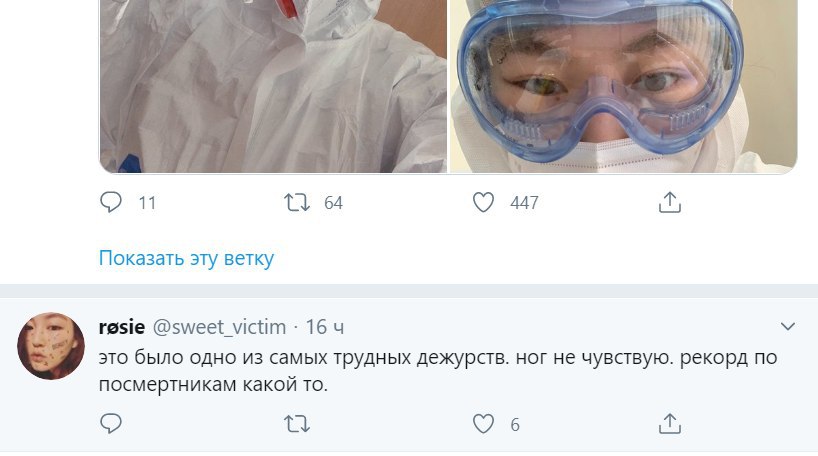Reply to røsie's tweet about дежурств
Screen dimensions: 818x456
point(111,424)
